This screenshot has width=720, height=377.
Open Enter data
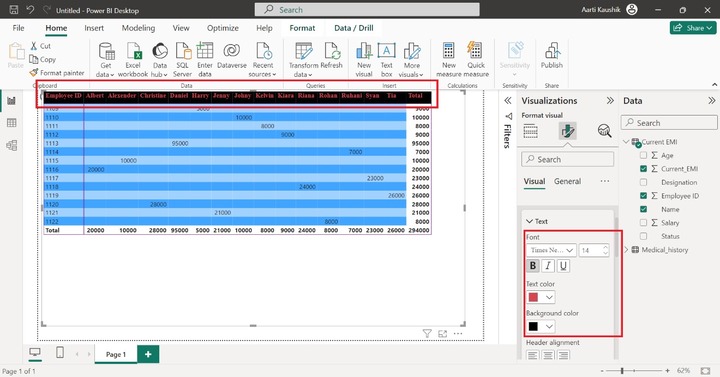(x=205, y=60)
